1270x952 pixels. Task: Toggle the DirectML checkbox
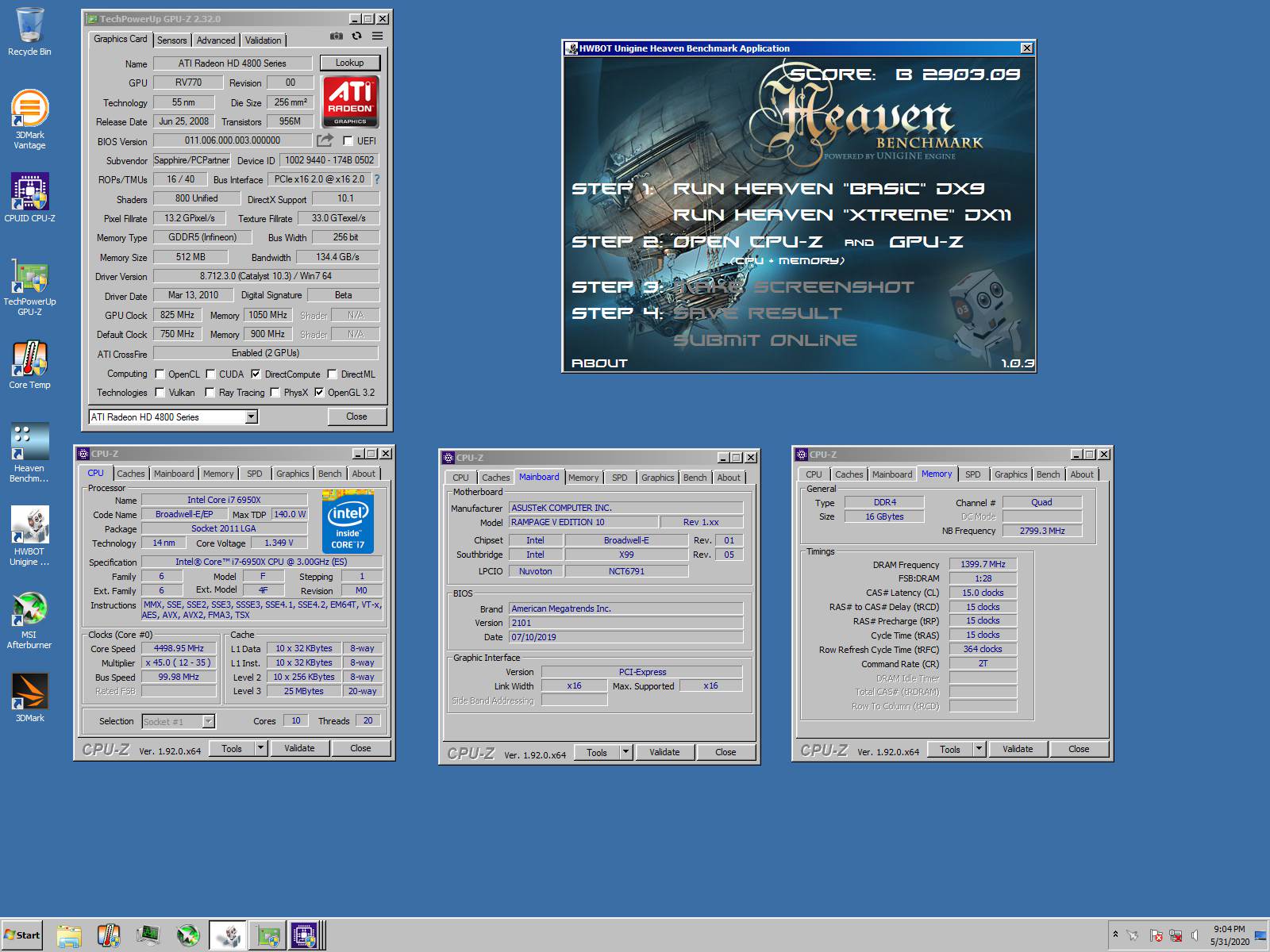333,374
